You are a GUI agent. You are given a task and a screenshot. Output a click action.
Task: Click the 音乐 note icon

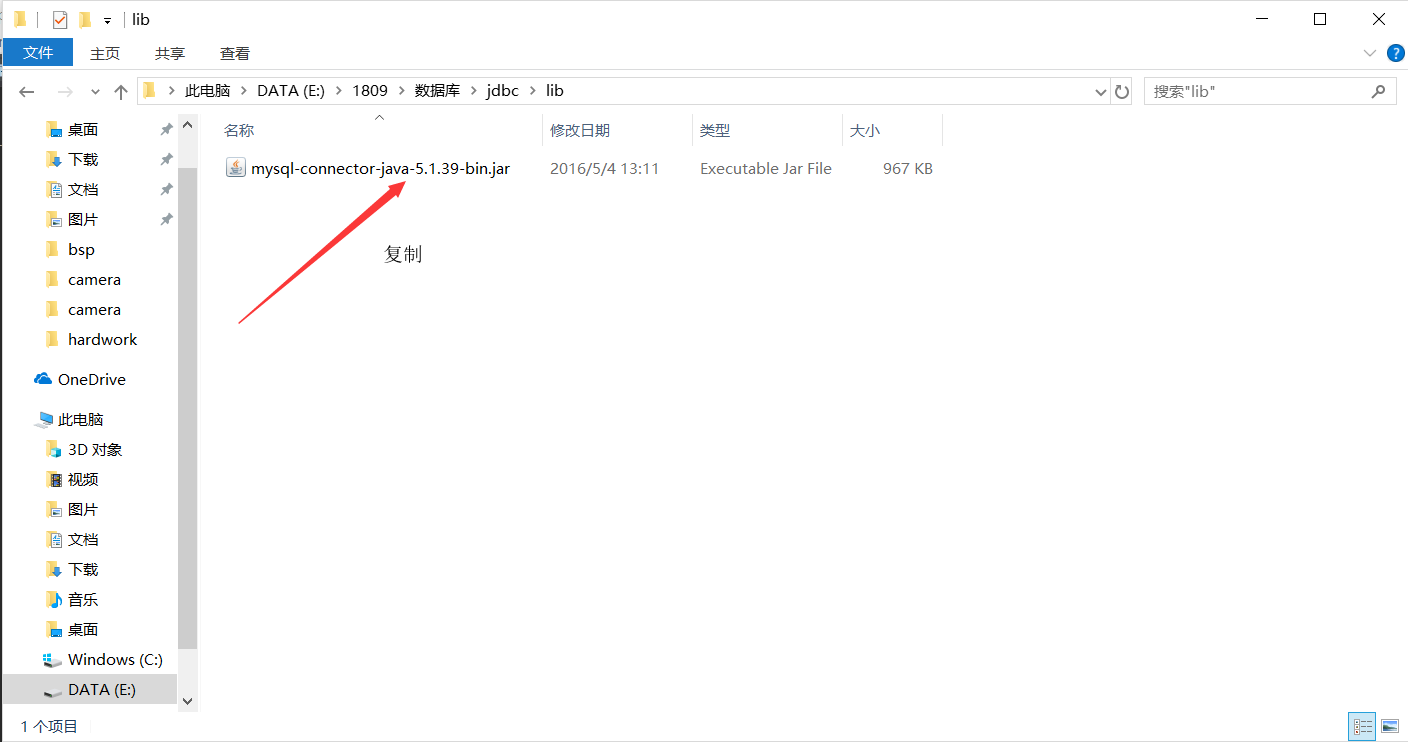click(54, 600)
